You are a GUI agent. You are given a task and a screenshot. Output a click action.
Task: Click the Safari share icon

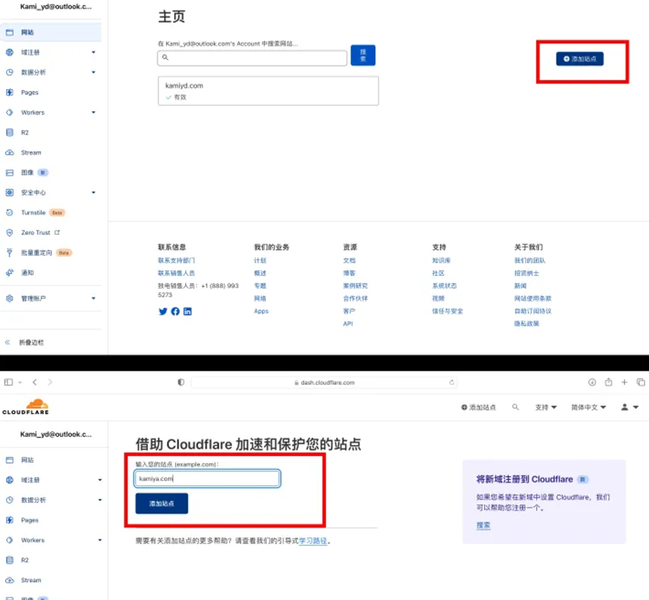(x=608, y=382)
